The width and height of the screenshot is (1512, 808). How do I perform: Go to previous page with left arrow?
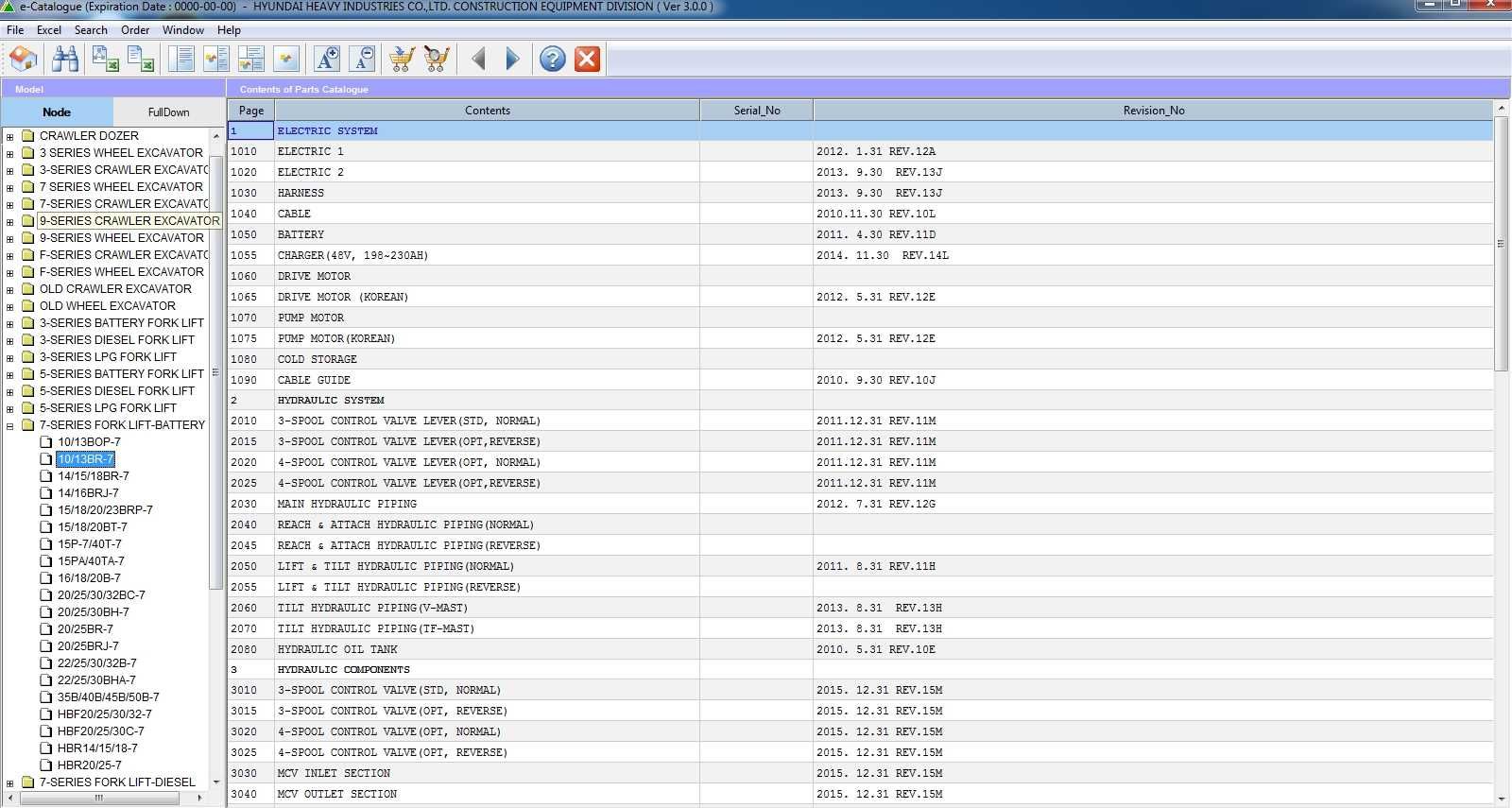[x=478, y=60]
